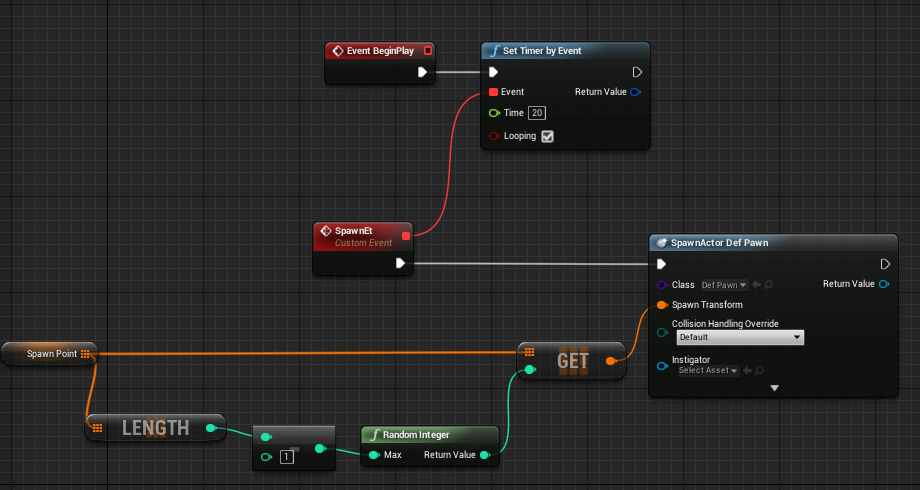Click the green Time float pin
The height and width of the screenshot is (490, 920).
[x=494, y=113]
